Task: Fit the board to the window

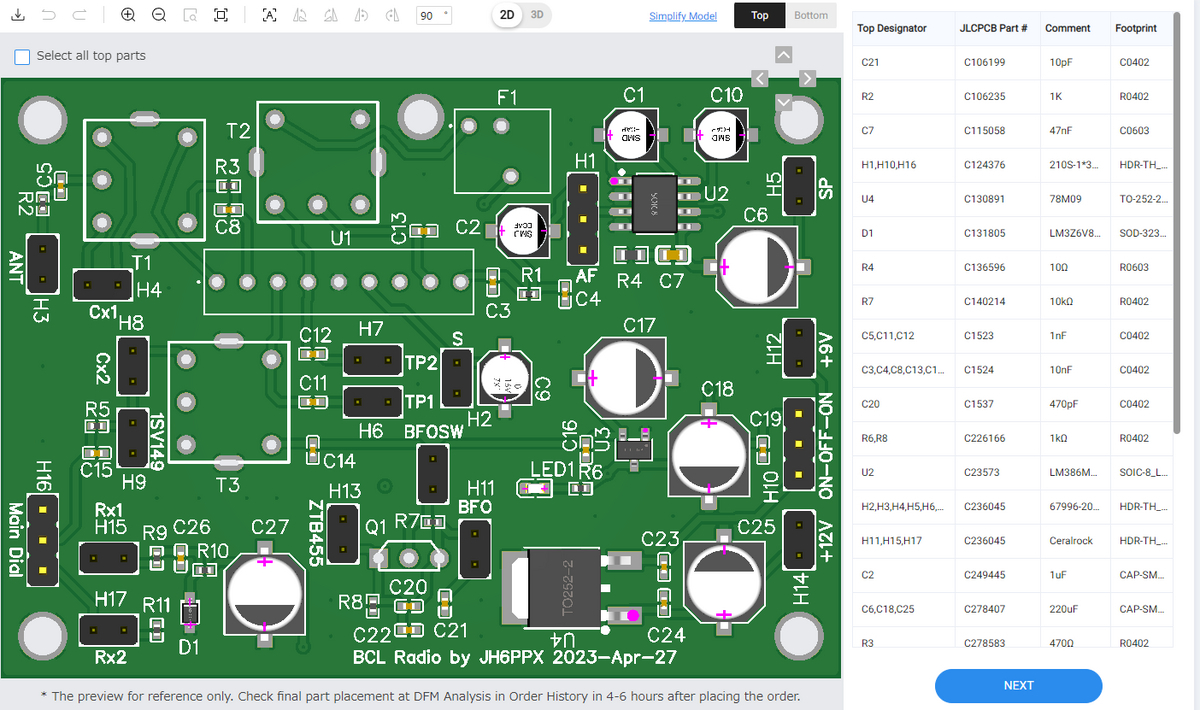Action: pos(221,15)
